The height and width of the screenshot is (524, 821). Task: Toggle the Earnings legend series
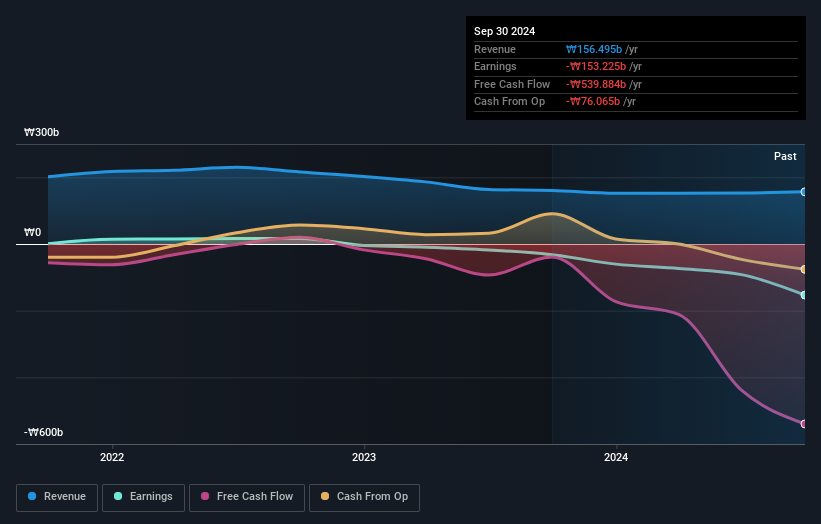(143, 497)
